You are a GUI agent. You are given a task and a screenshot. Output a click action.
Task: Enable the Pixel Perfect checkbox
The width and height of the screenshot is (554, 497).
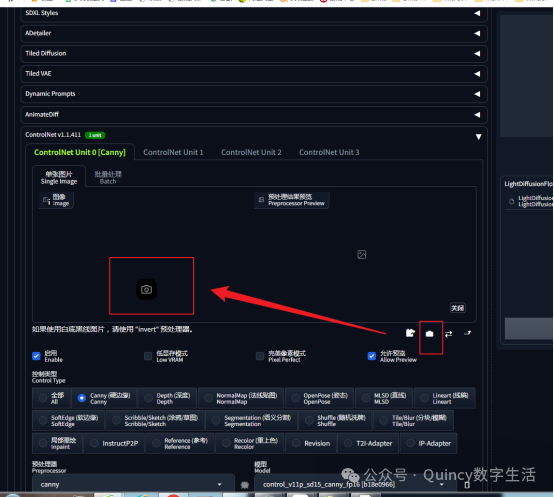[x=260, y=356]
